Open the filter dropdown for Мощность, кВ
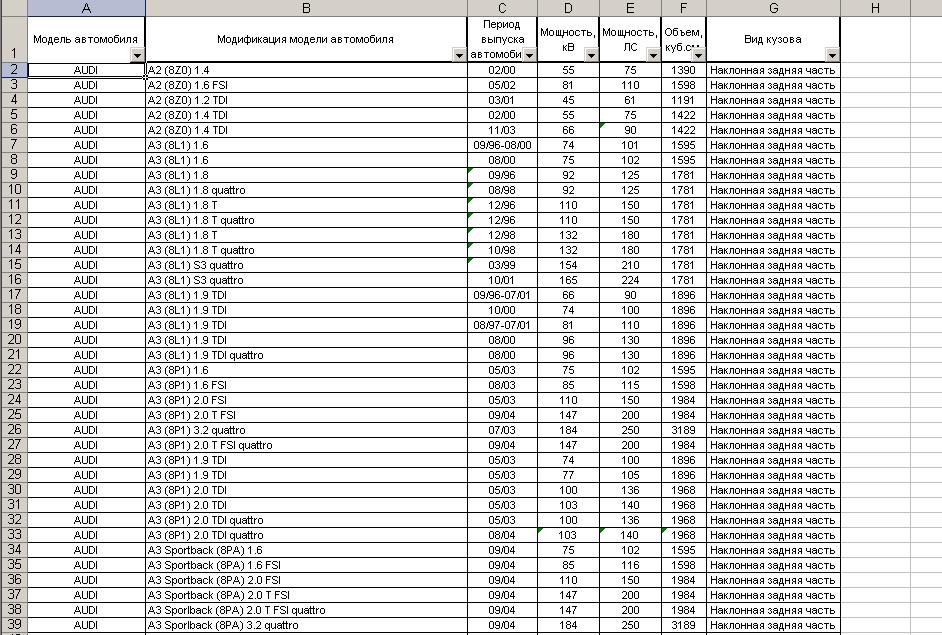The height and width of the screenshot is (635, 942). pos(591,55)
